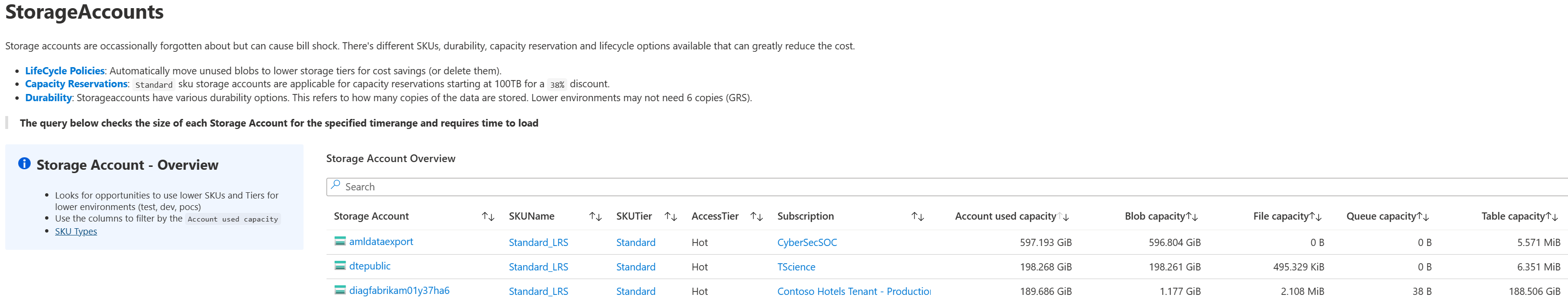Click the StorageAccounts page heading
This screenshot has height=304, width=1568.
pos(84,12)
